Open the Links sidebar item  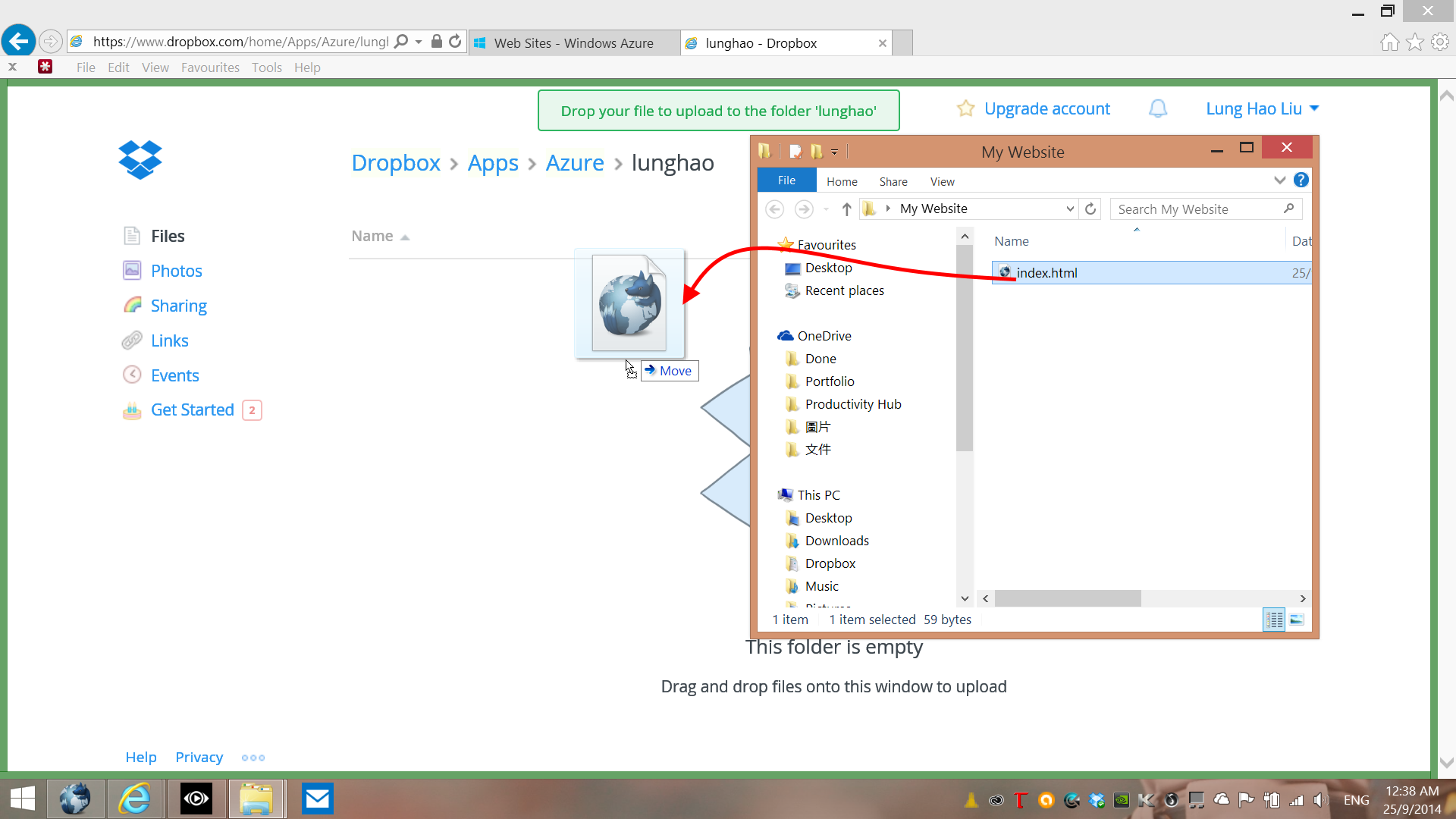(x=169, y=340)
